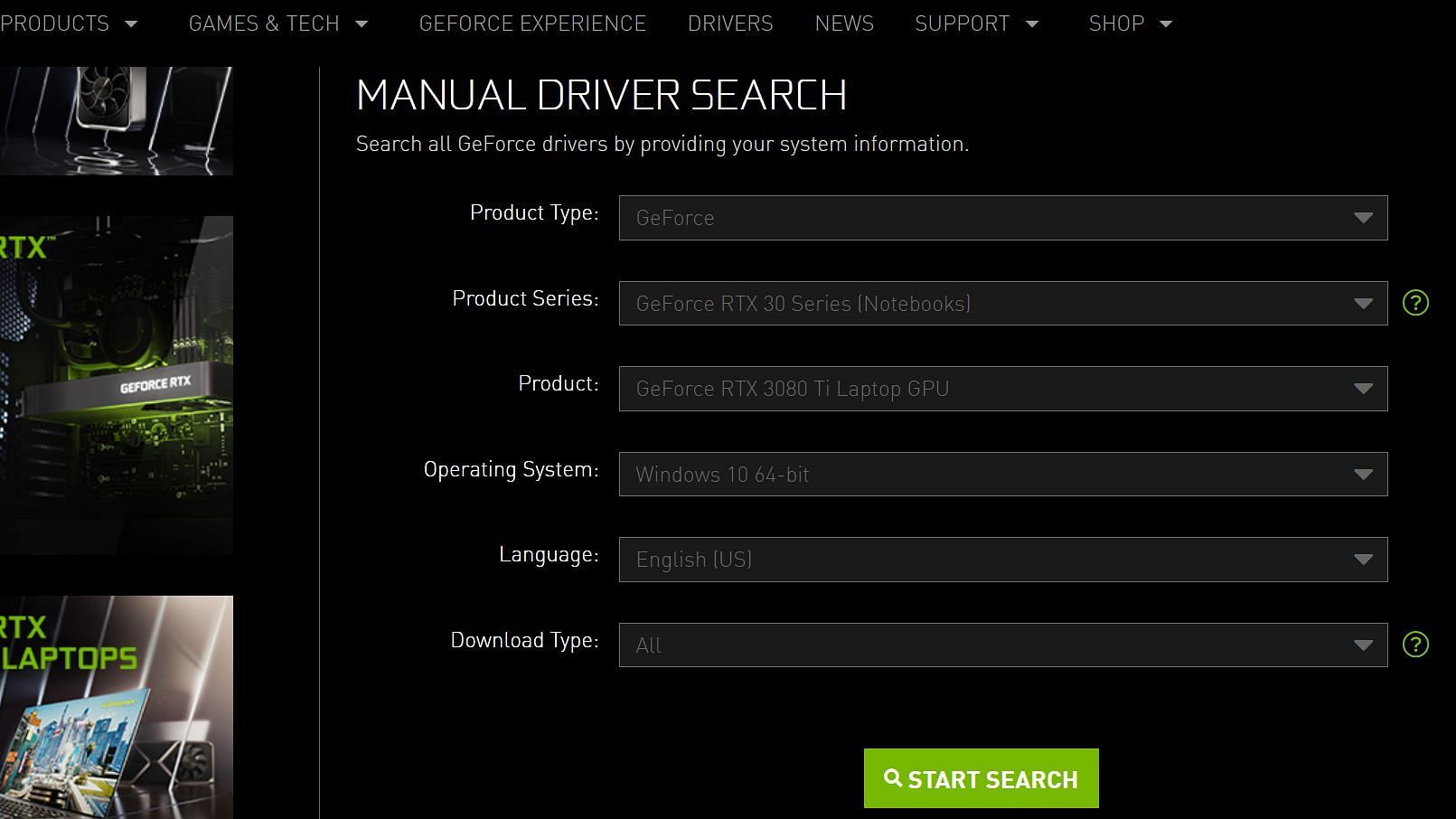The image size is (1456, 819).
Task: Open the Product Series dropdown
Action: pos(1003,303)
